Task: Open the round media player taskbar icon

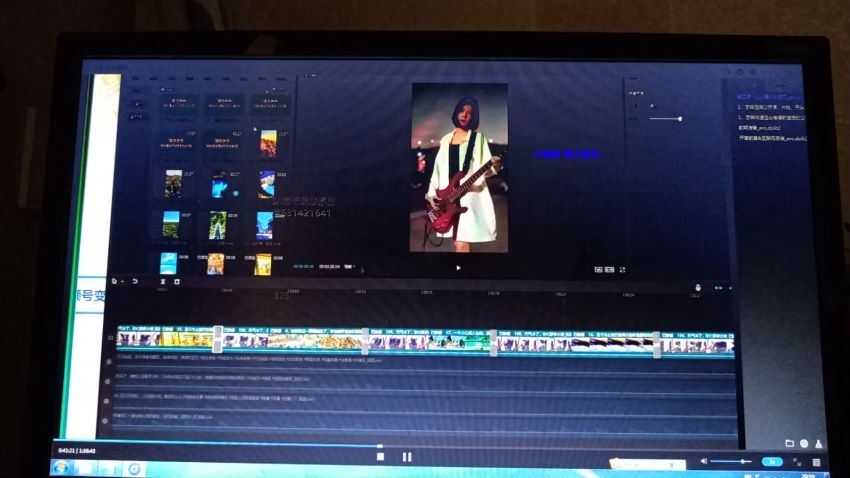Action: click(134, 469)
